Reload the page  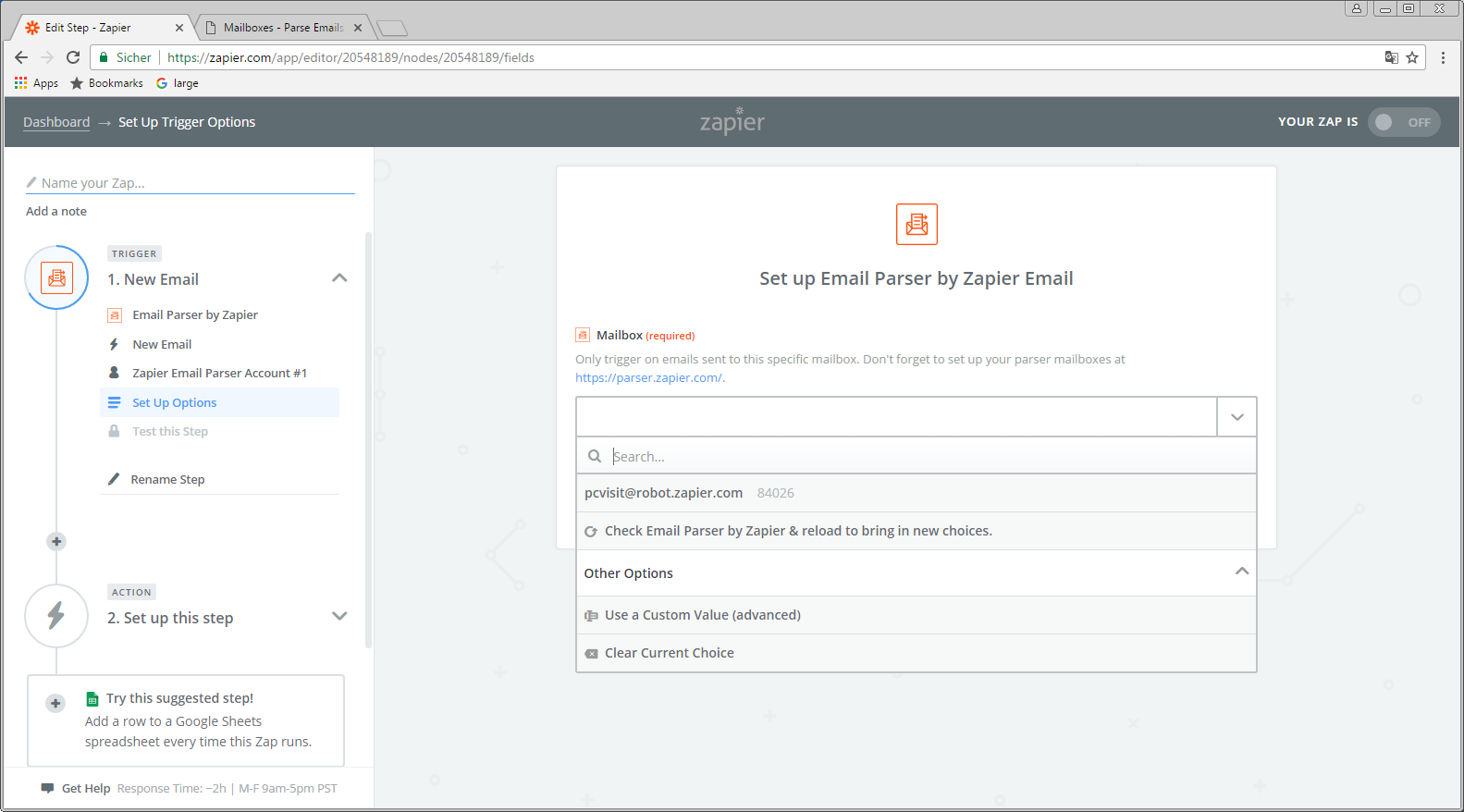[73, 57]
